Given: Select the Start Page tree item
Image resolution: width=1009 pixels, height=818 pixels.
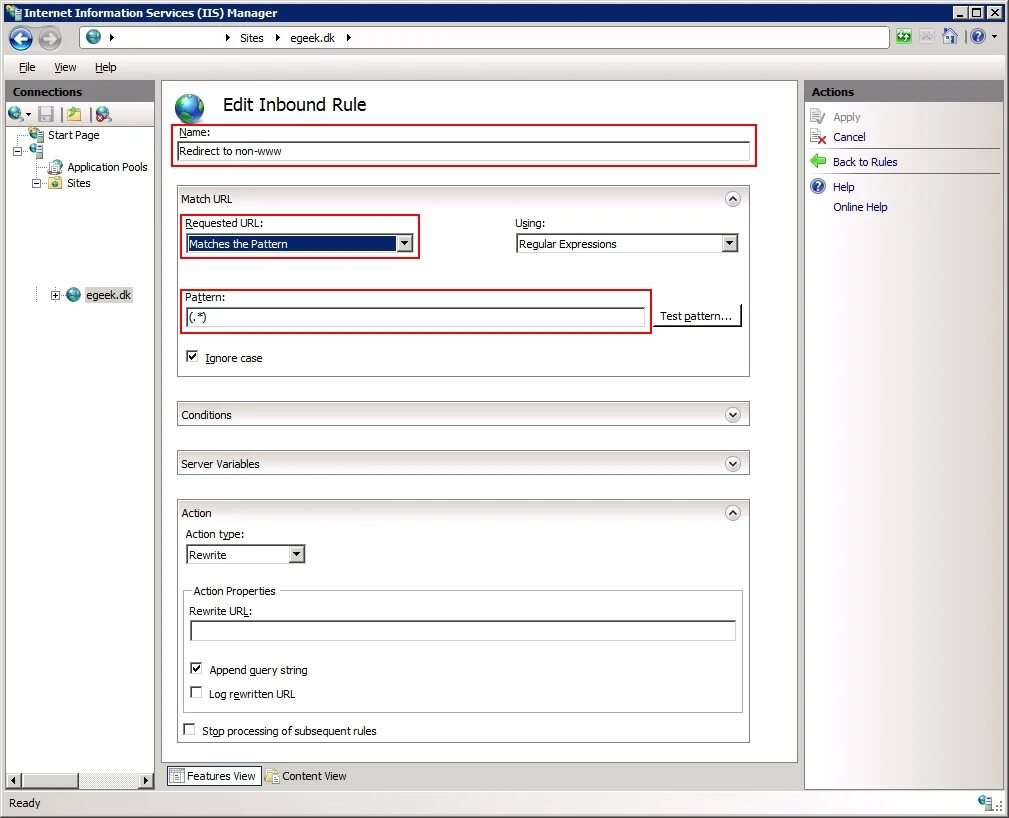Looking at the screenshot, I should click(73, 135).
